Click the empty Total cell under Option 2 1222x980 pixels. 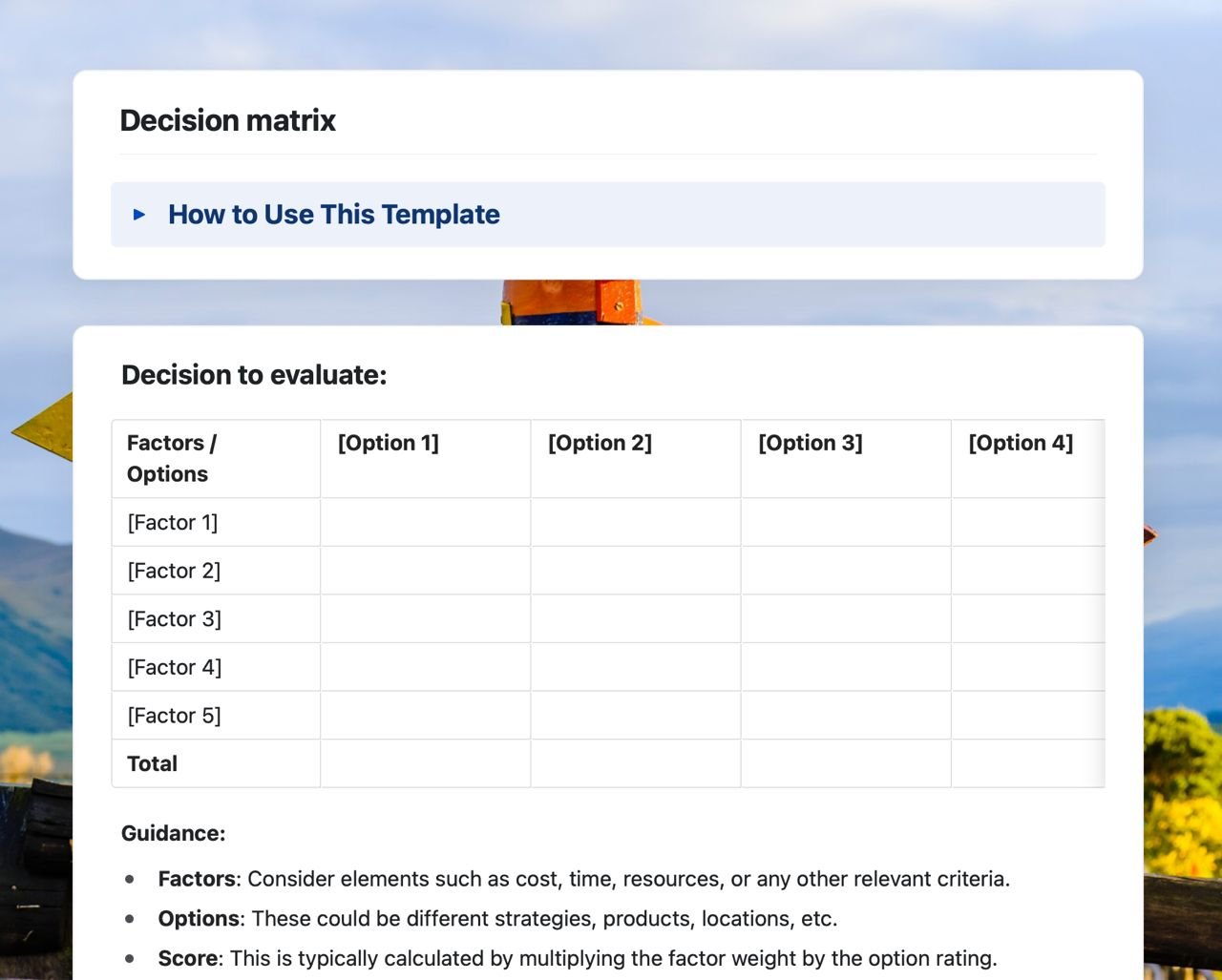point(635,763)
